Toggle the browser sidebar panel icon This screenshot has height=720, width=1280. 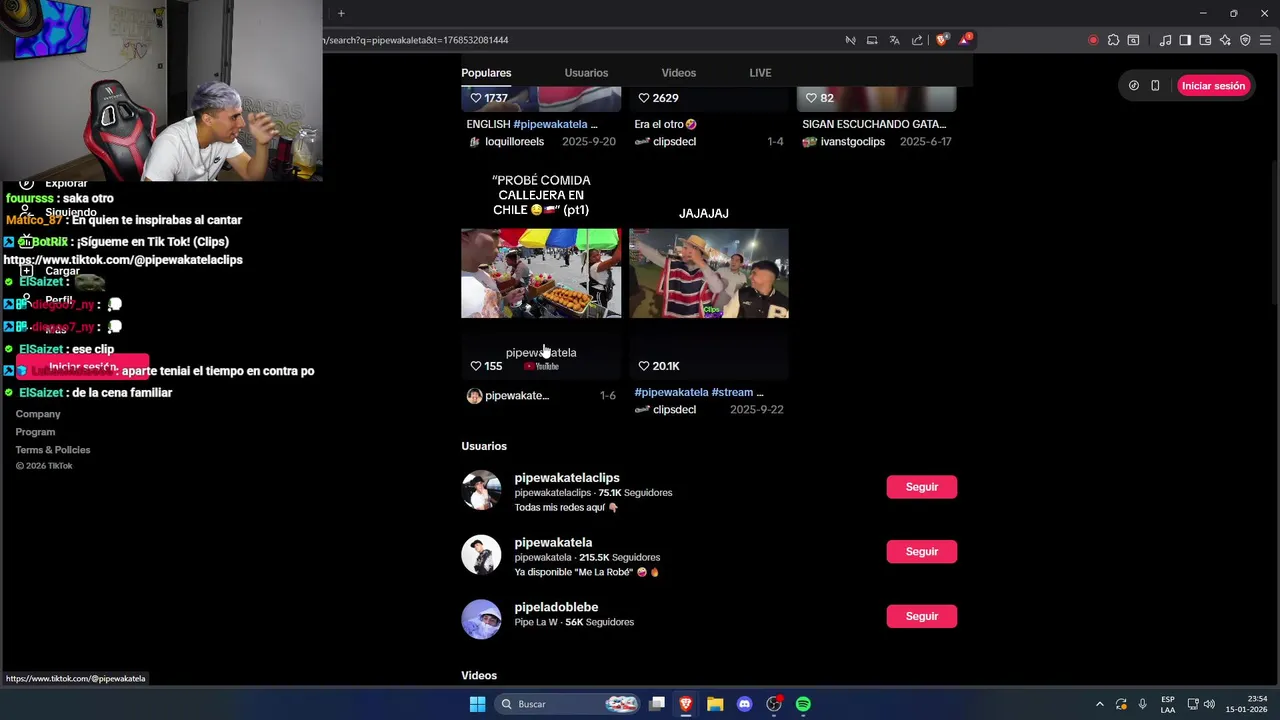(1185, 40)
